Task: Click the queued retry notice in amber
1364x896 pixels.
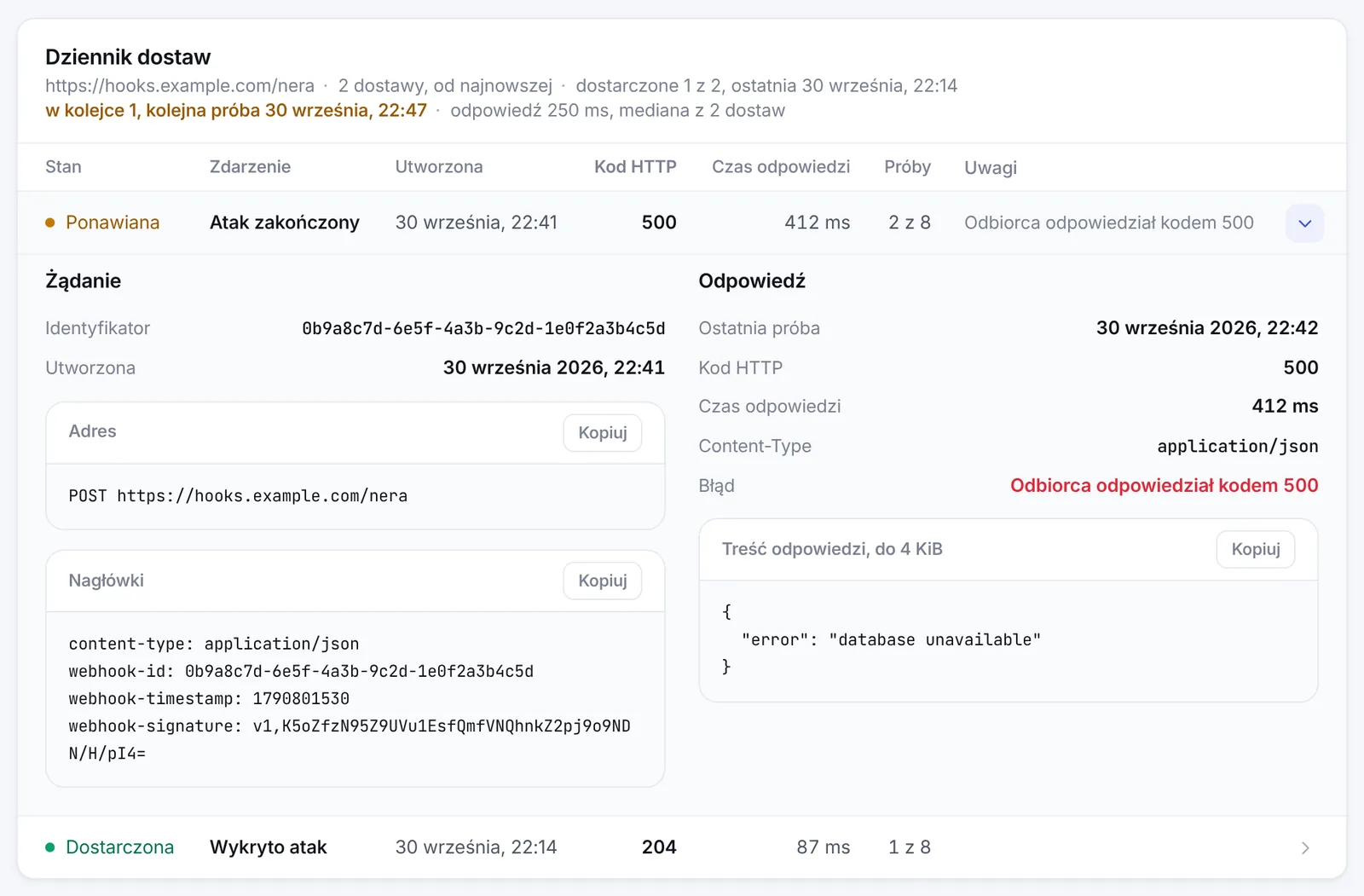Action: coord(236,111)
